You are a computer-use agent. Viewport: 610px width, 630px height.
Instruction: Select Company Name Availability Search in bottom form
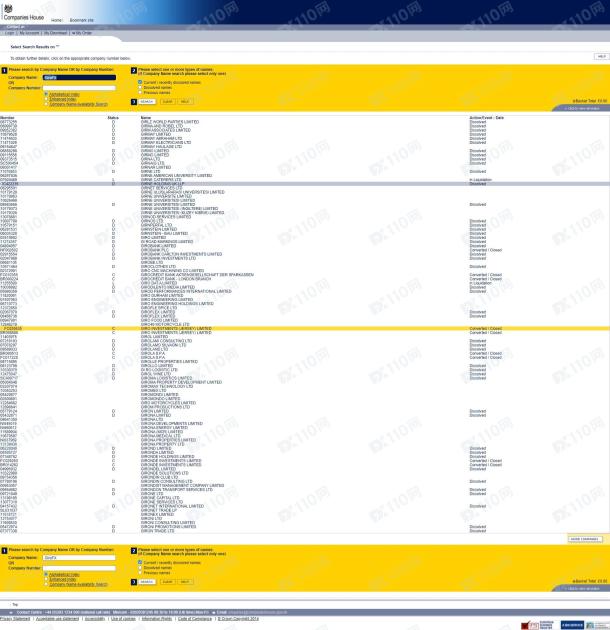[x=46, y=584]
